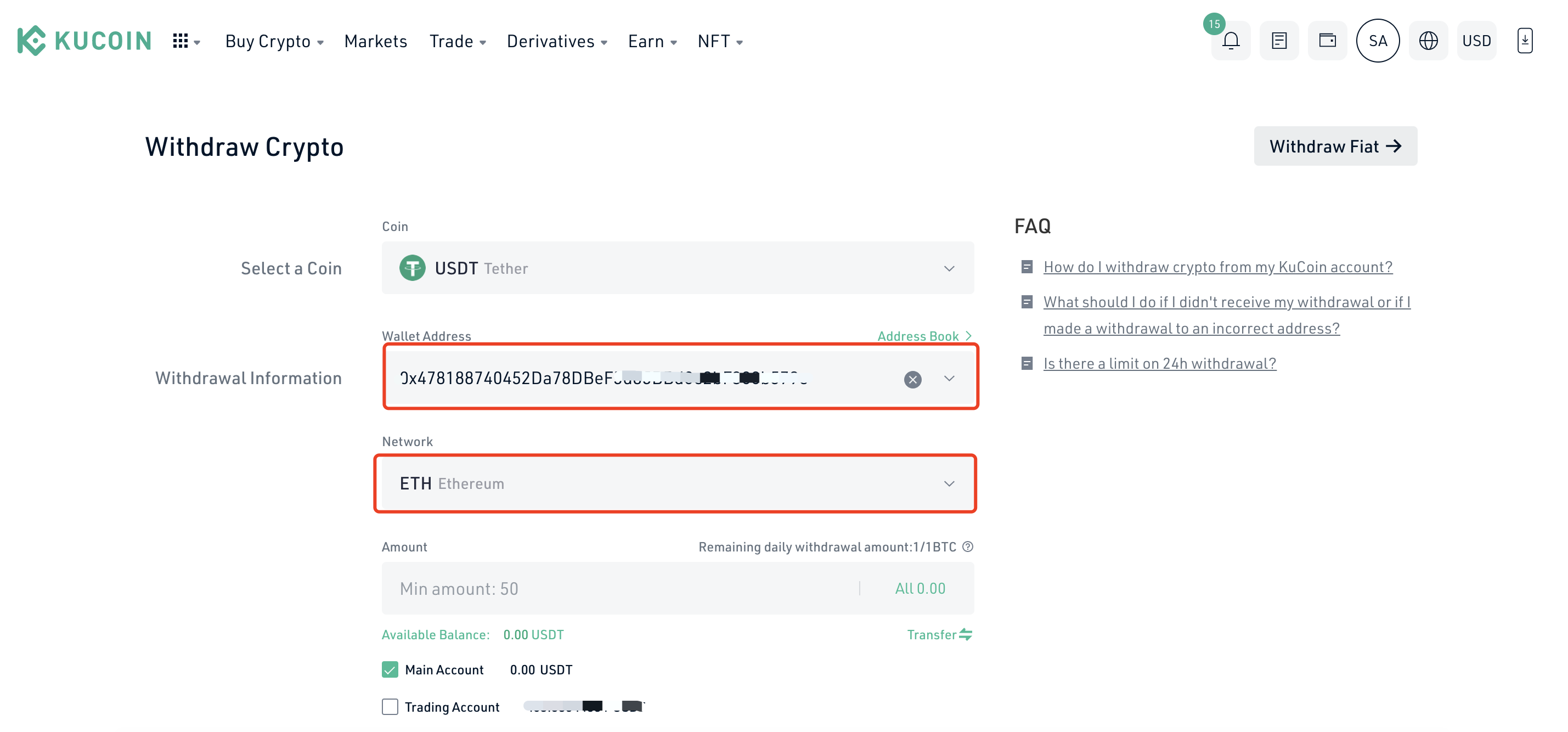Enable the Trading Account checkbox
The height and width of the screenshot is (732, 1568).
tap(390, 706)
